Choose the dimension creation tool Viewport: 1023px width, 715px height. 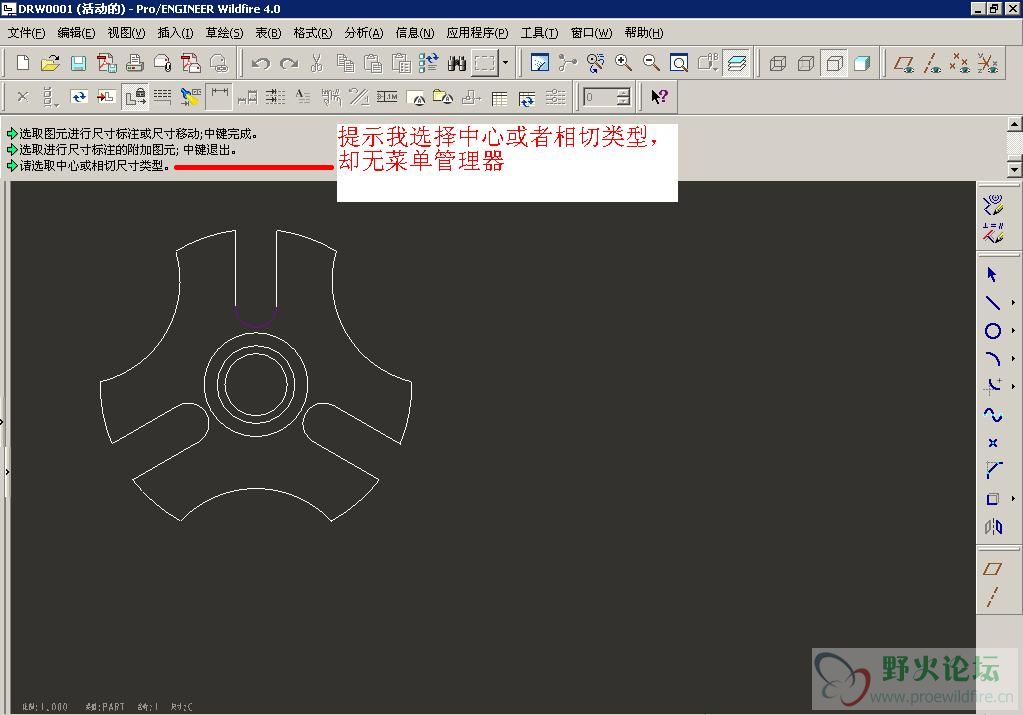219,97
